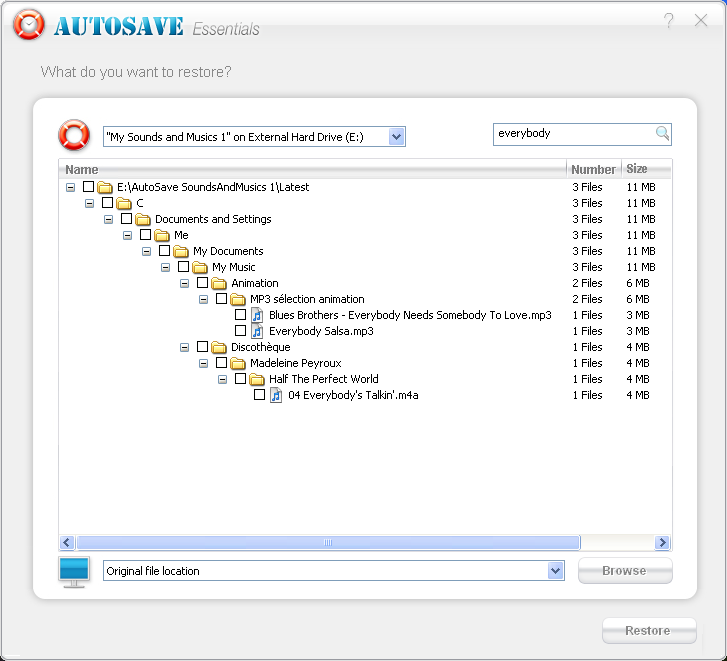Click the lifebuoy icon beside backup dropdown

[x=74, y=135]
